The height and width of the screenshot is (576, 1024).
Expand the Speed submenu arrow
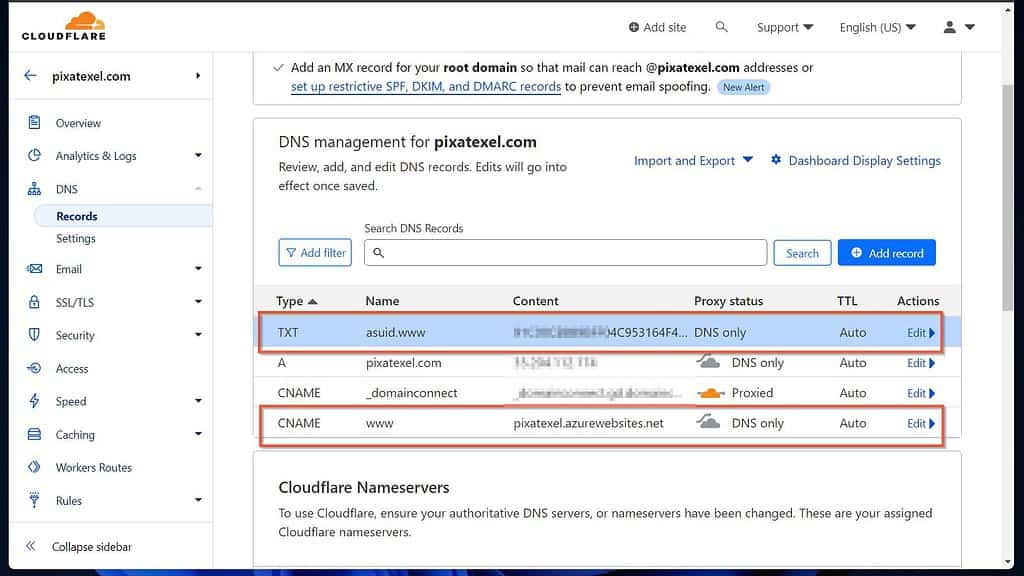pyautogui.click(x=198, y=401)
